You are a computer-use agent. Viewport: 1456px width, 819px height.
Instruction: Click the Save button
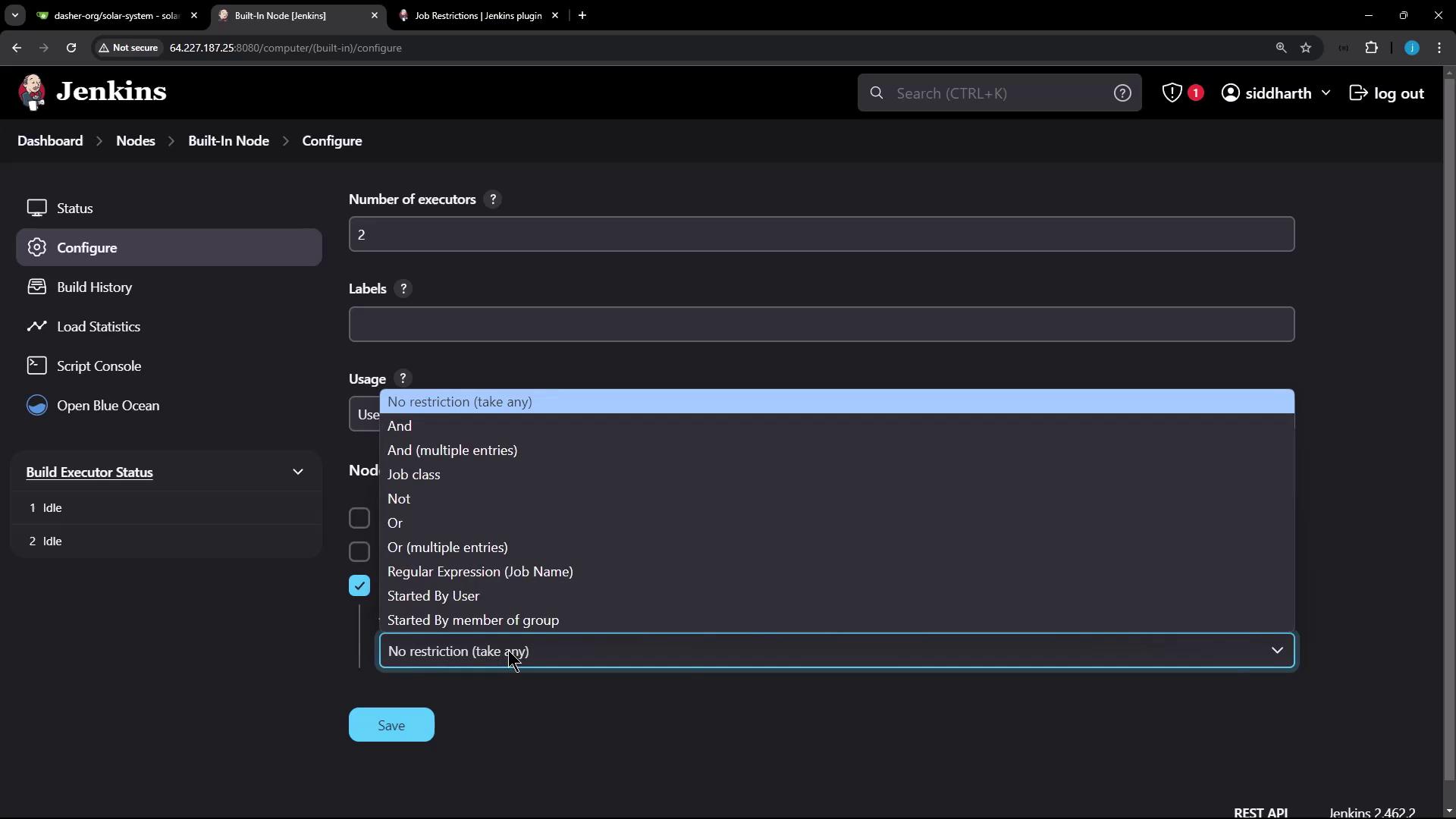click(391, 725)
